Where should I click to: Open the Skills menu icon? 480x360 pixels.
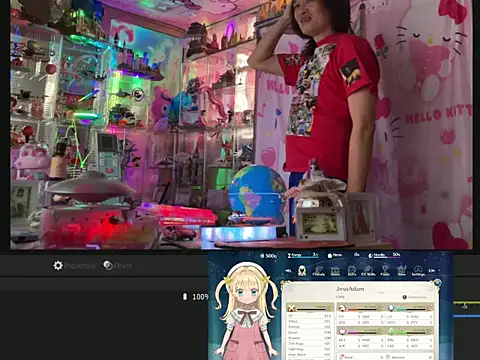[352, 271]
